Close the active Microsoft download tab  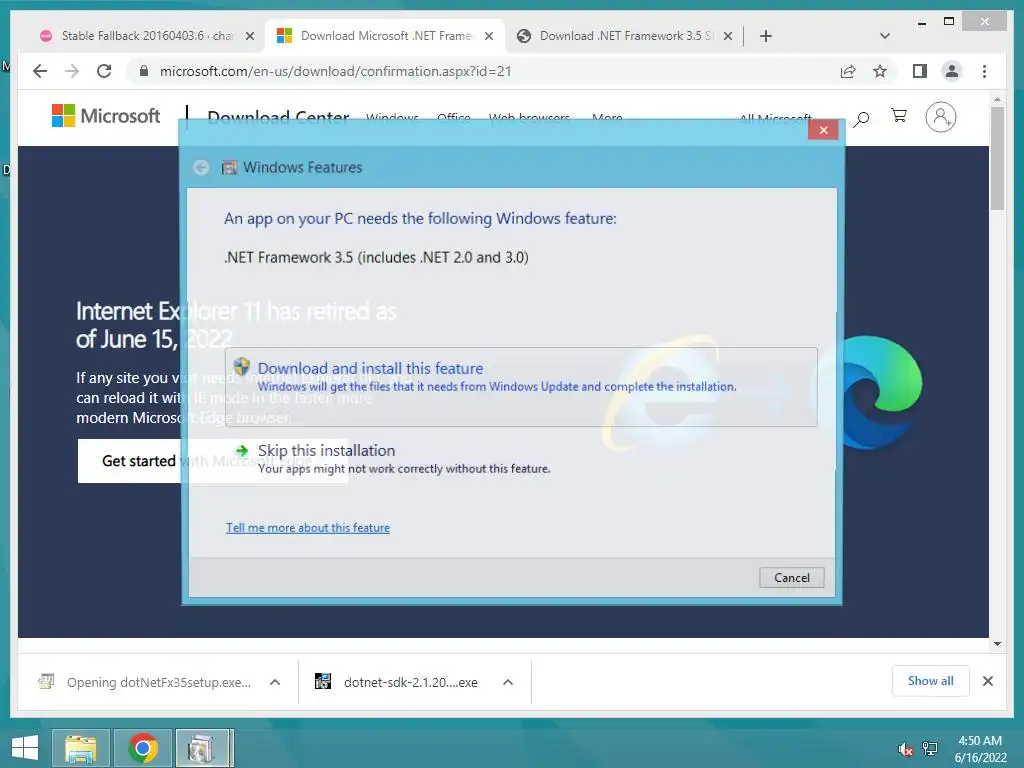tap(488, 36)
